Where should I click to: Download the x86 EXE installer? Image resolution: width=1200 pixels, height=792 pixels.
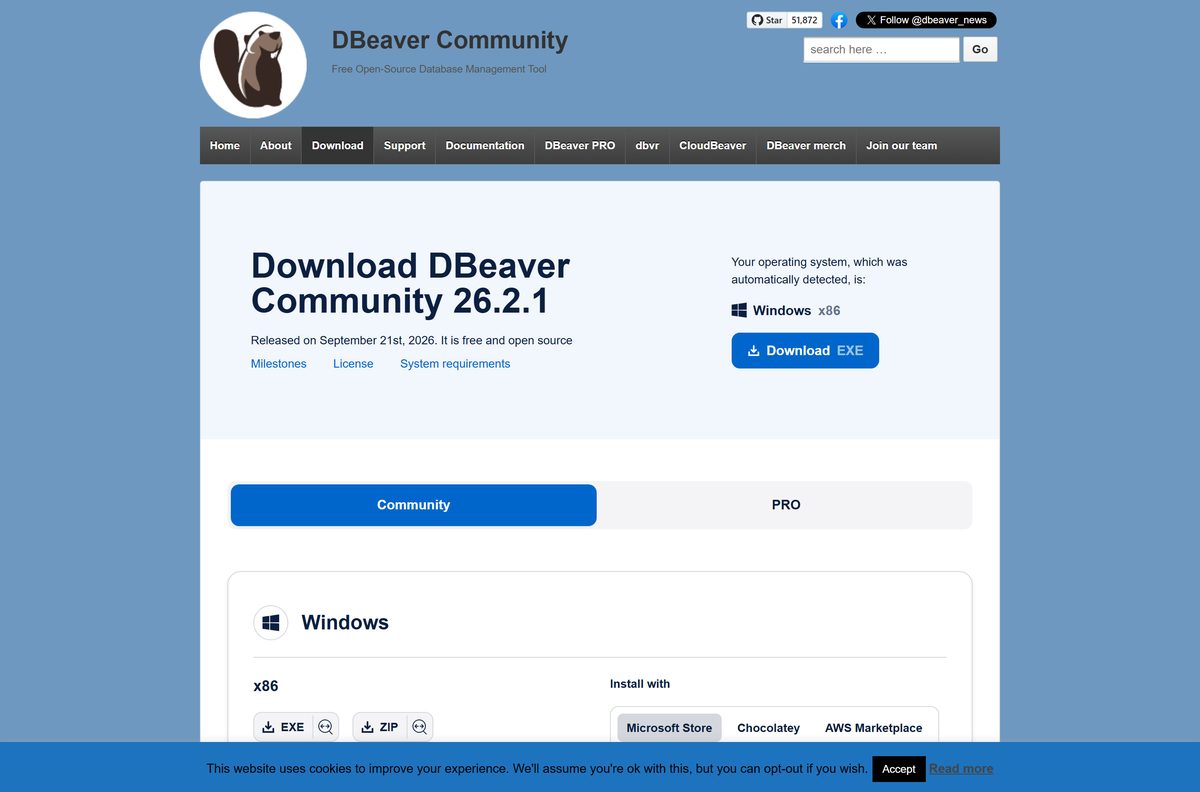pyautogui.click(x=283, y=727)
